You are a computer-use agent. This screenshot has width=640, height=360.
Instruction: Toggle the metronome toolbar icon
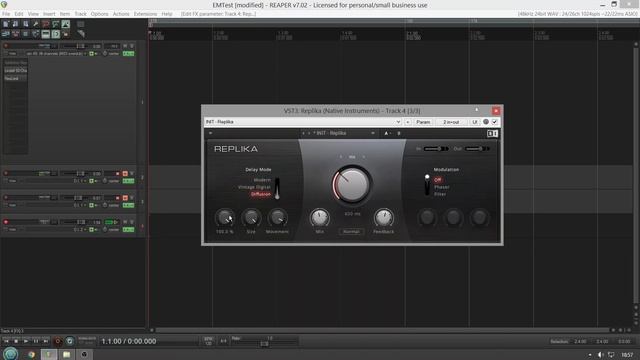point(66,24)
